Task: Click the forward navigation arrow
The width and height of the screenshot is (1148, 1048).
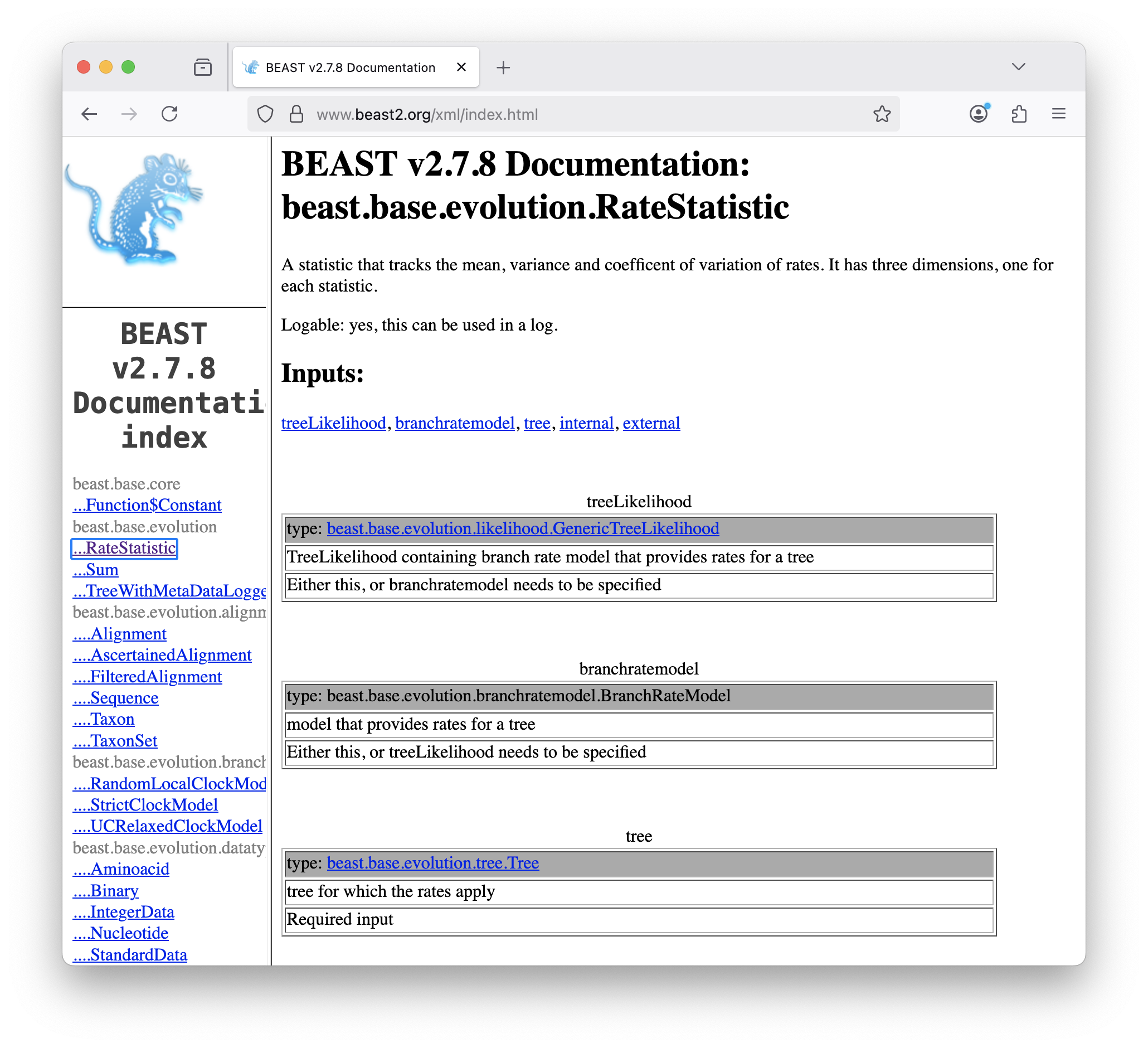Action: click(x=129, y=114)
